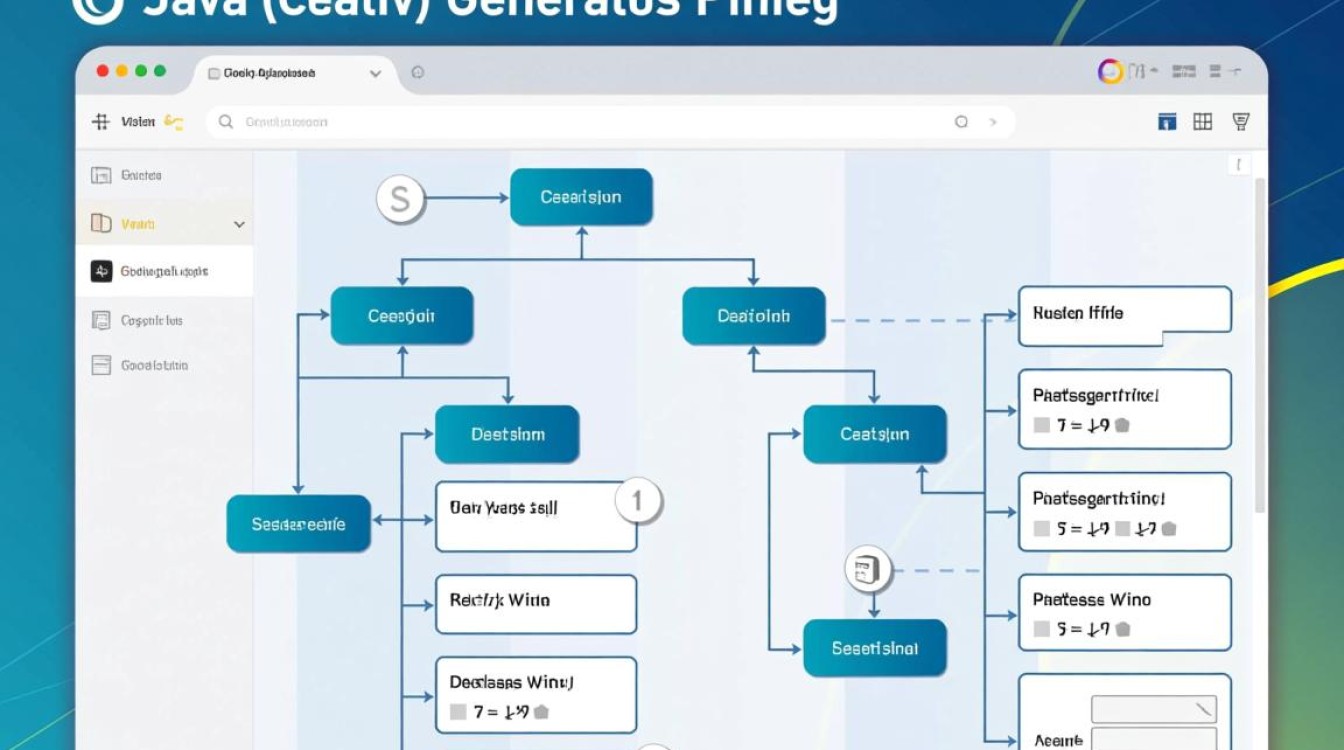Open the first item in left sidebar
The image size is (1344, 750).
(140, 175)
